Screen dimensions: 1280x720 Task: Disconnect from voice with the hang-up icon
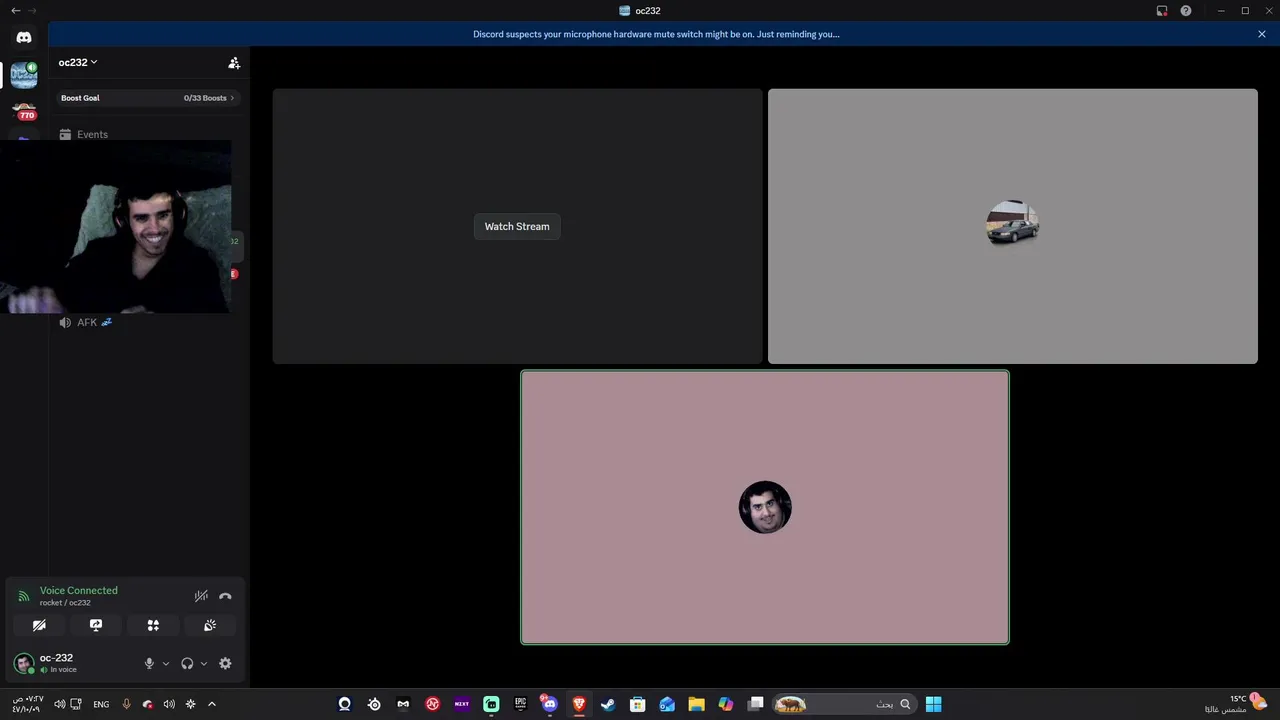coord(225,596)
